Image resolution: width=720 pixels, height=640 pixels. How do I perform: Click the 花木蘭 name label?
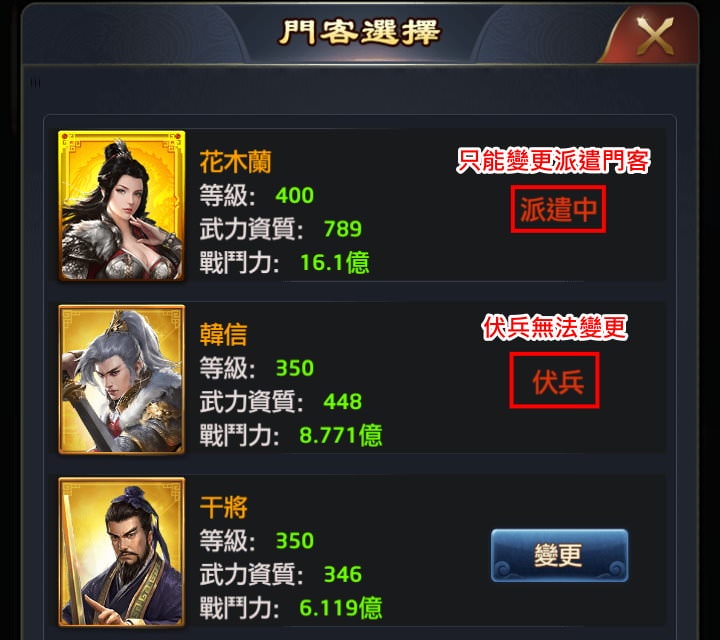point(236,162)
